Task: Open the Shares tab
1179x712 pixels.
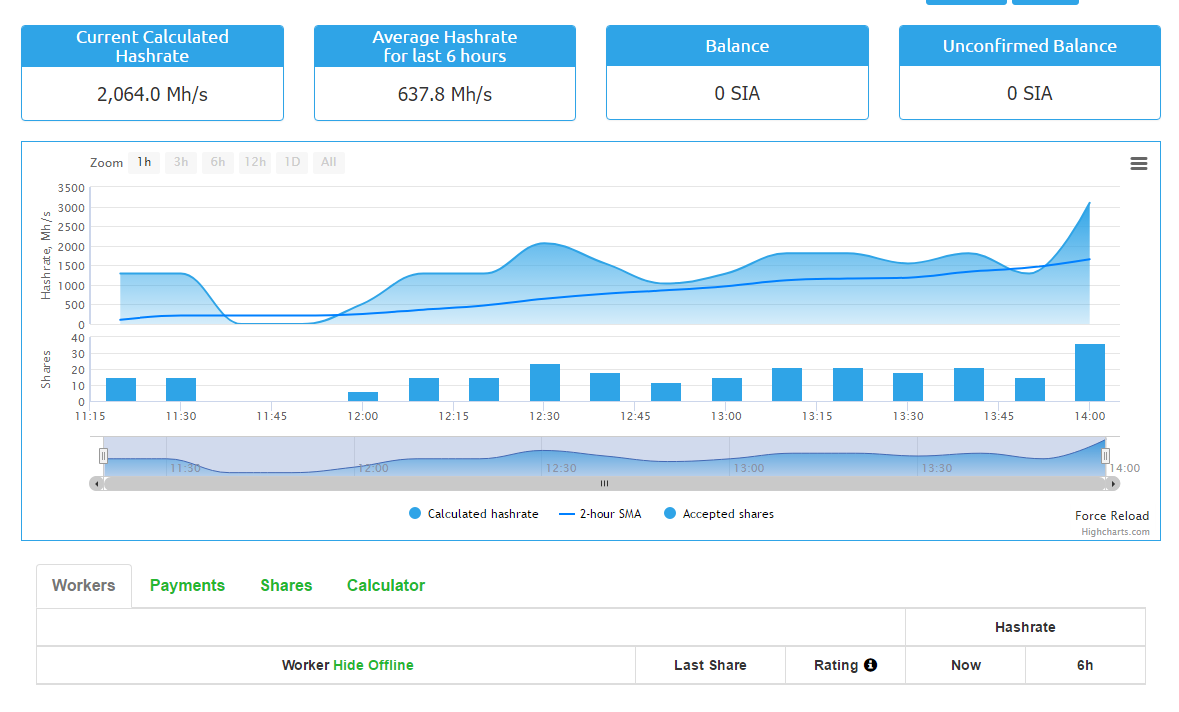Action: coord(286,586)
